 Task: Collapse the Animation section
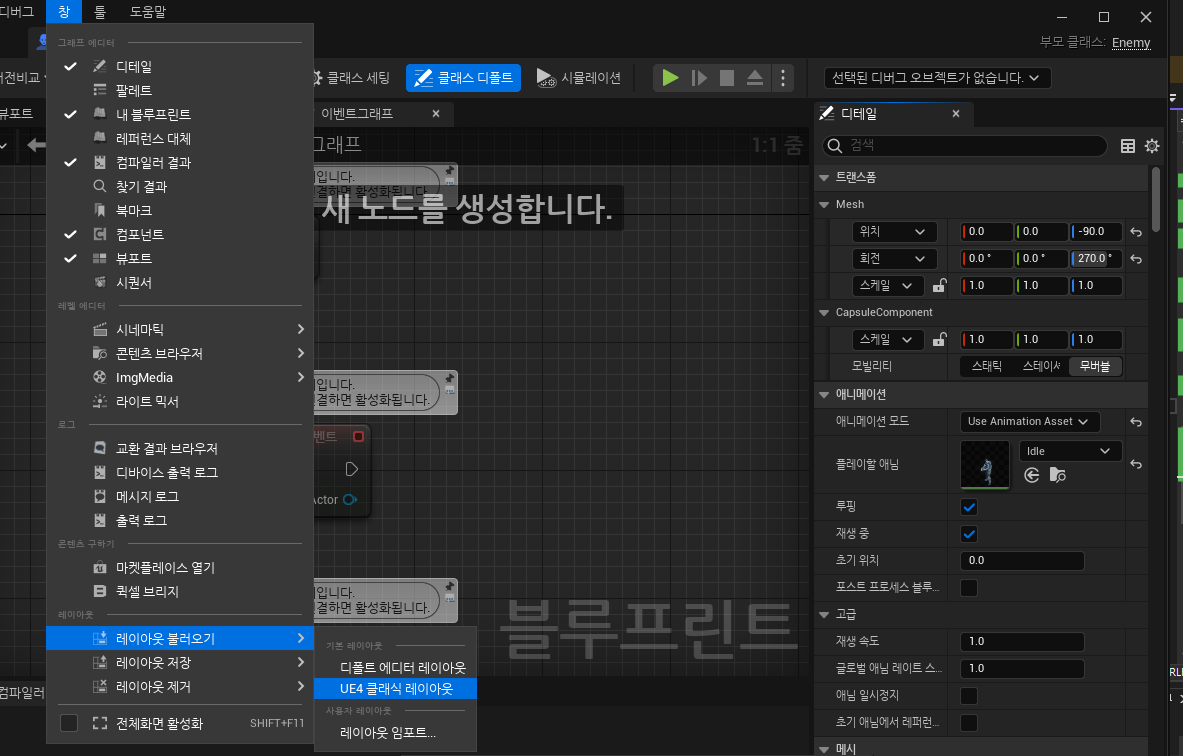click(x=824, y=395)
